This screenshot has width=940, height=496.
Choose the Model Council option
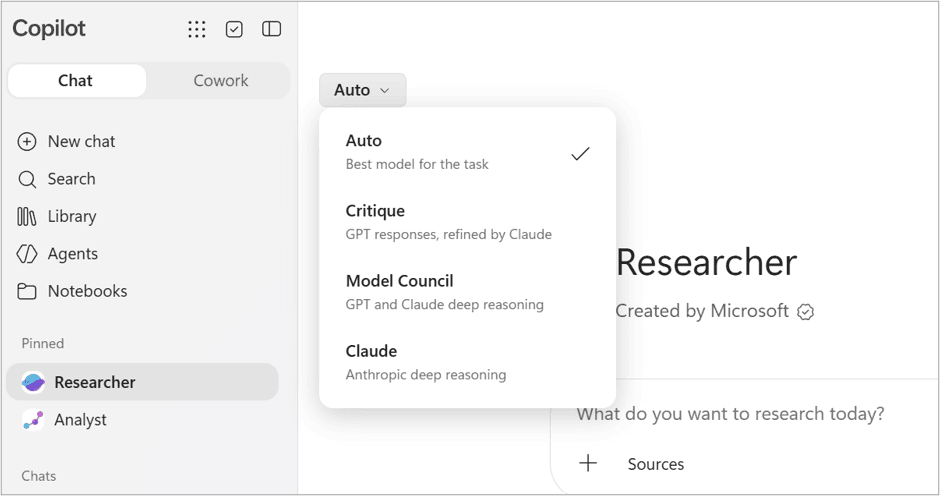468,293
